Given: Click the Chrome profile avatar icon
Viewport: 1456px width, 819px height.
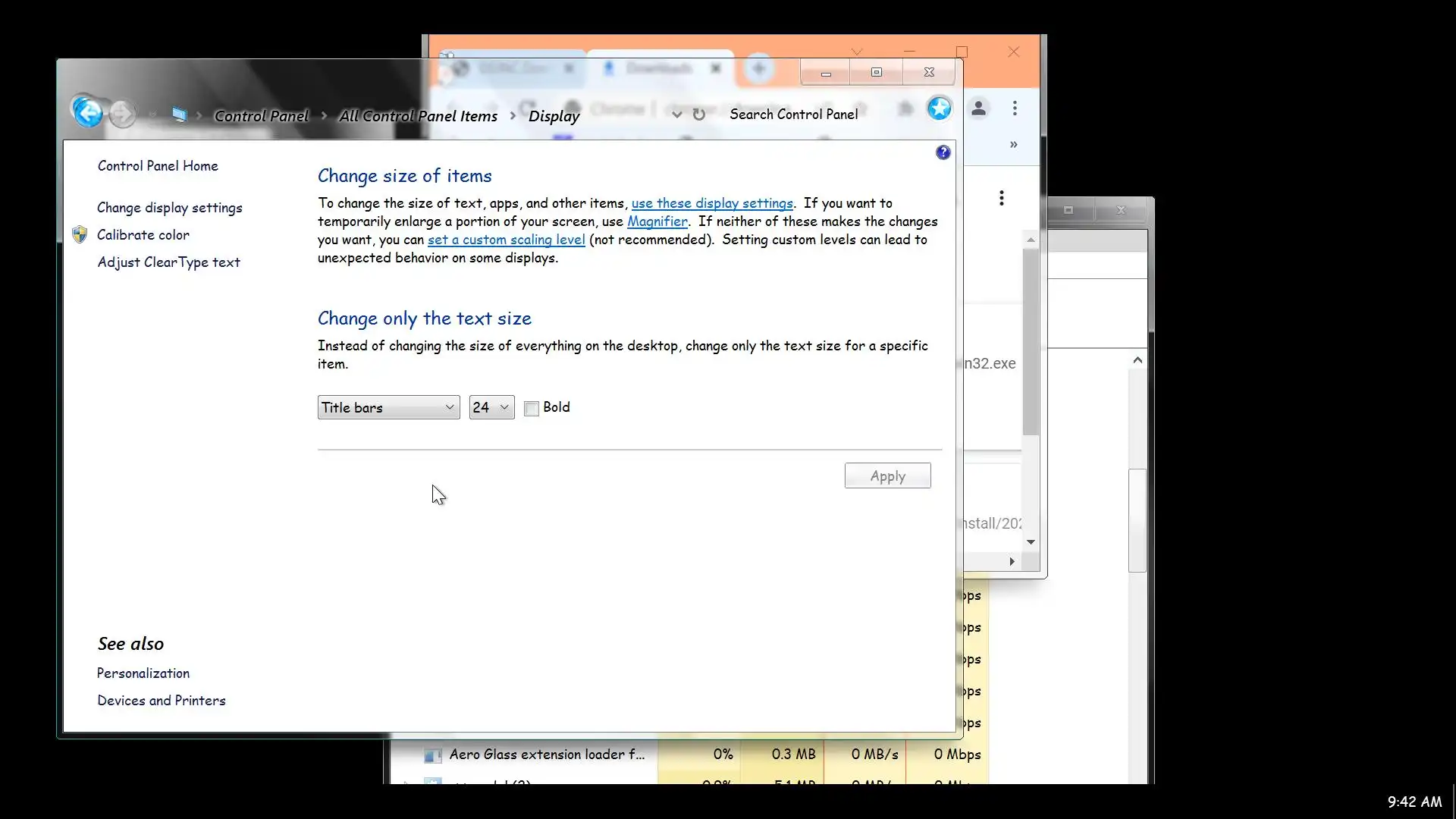Looking at the screenshot, I should click(x=979, y=108).
